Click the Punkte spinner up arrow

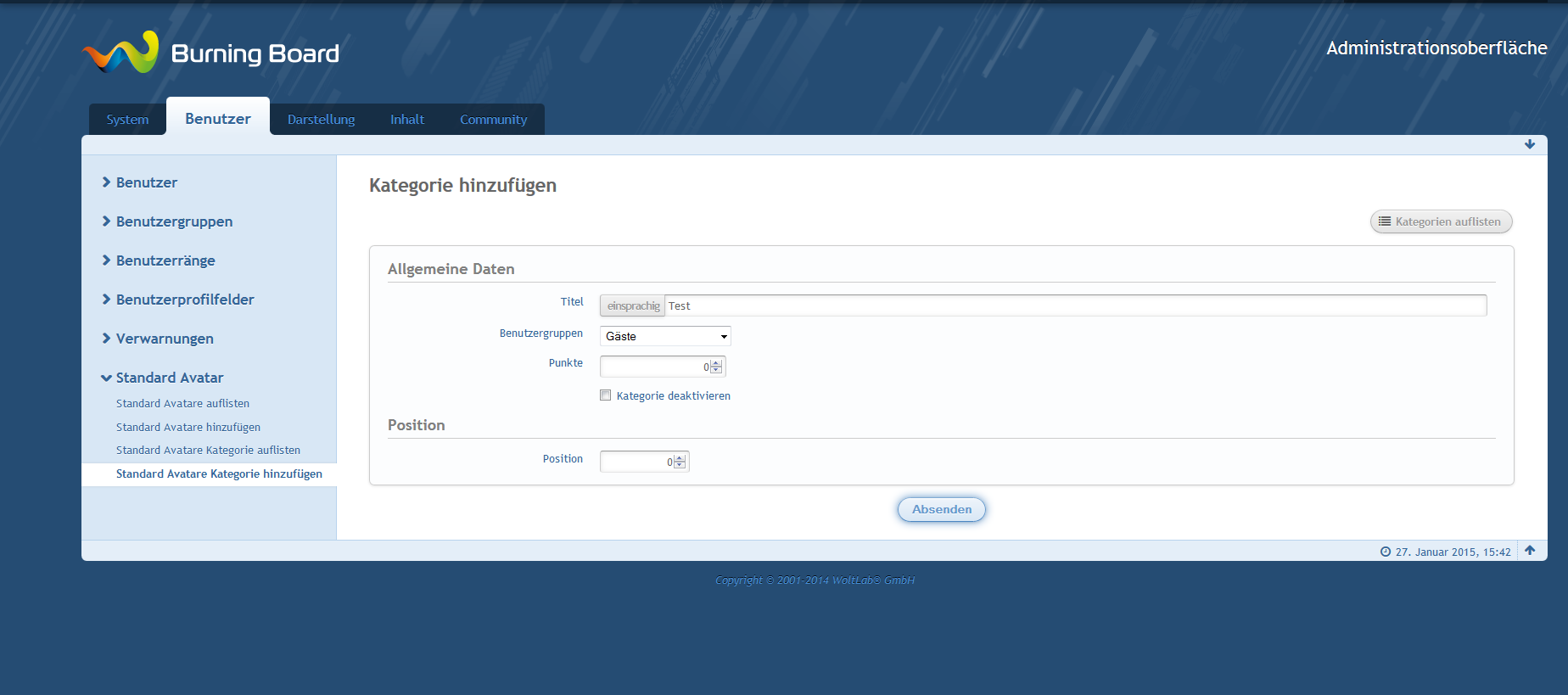(717, 363)
